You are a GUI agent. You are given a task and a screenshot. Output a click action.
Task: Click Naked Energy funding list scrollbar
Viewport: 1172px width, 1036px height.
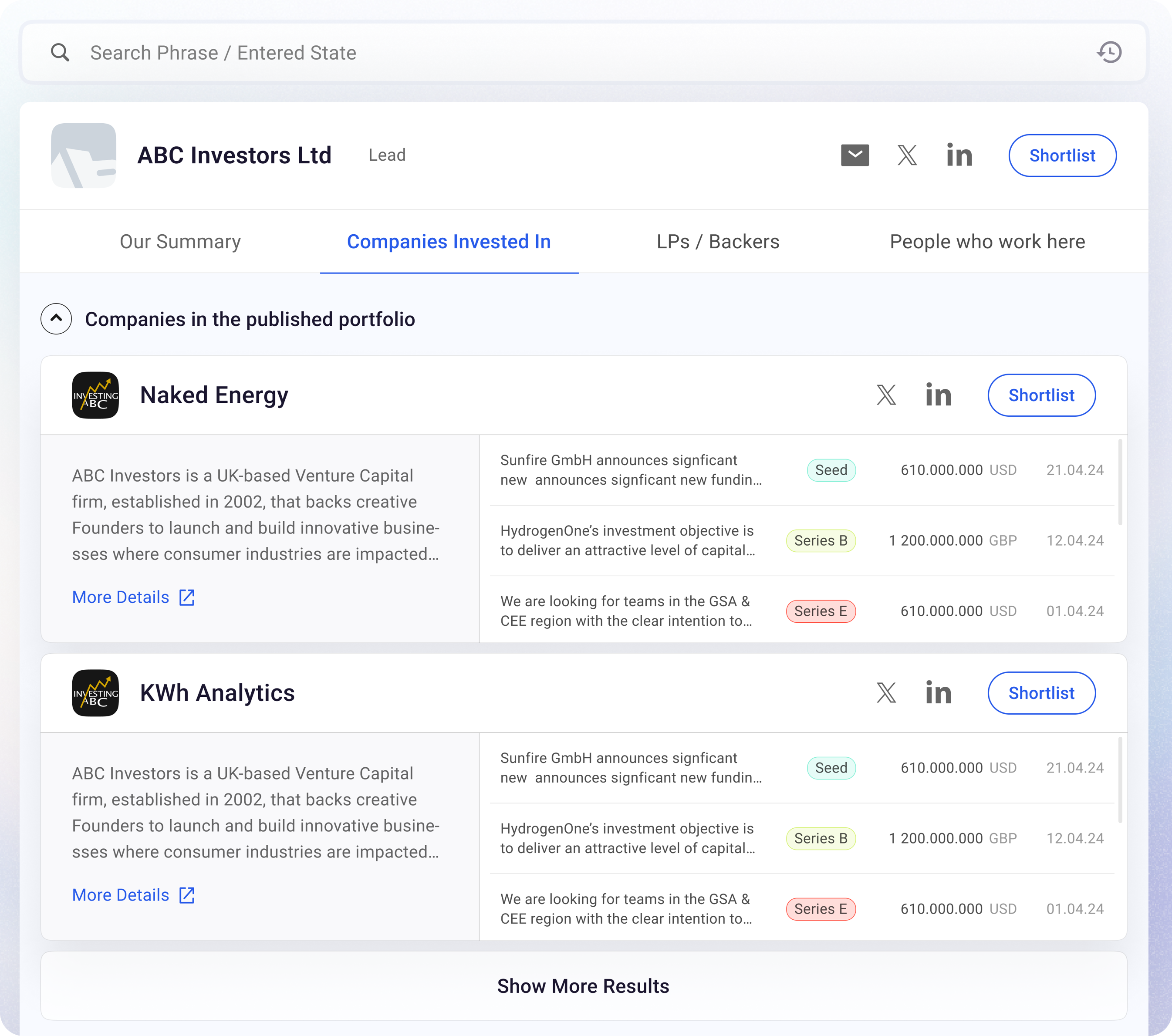tap(1120, 482)
